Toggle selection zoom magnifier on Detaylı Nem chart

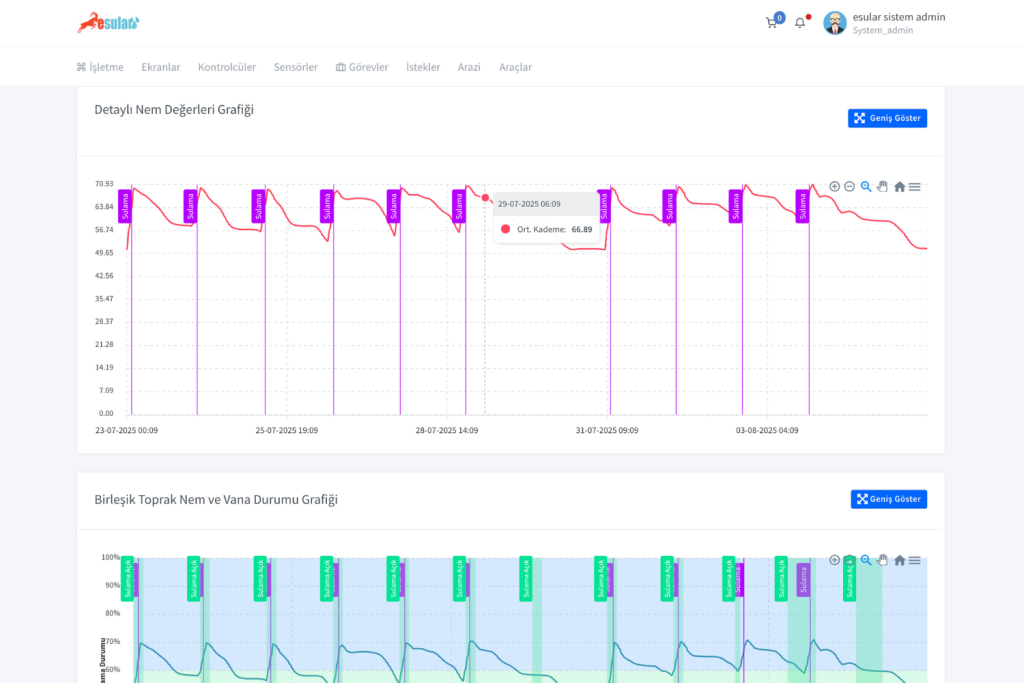(x=866, y=187)
